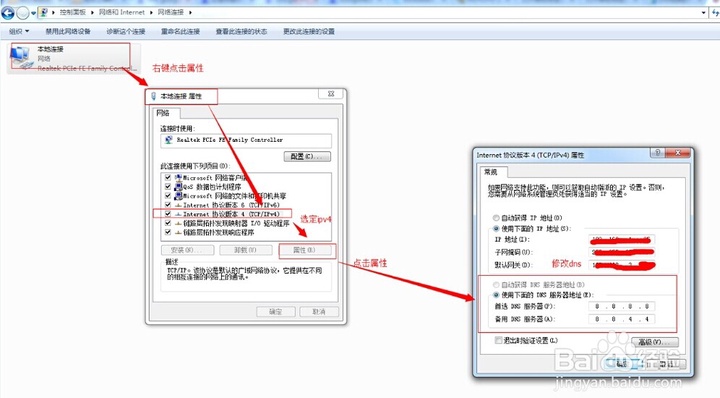This screenshot has width=720, height=398.
Task: Select the 常规 tab in IPv4 dialog
Action: click(491, 172)
